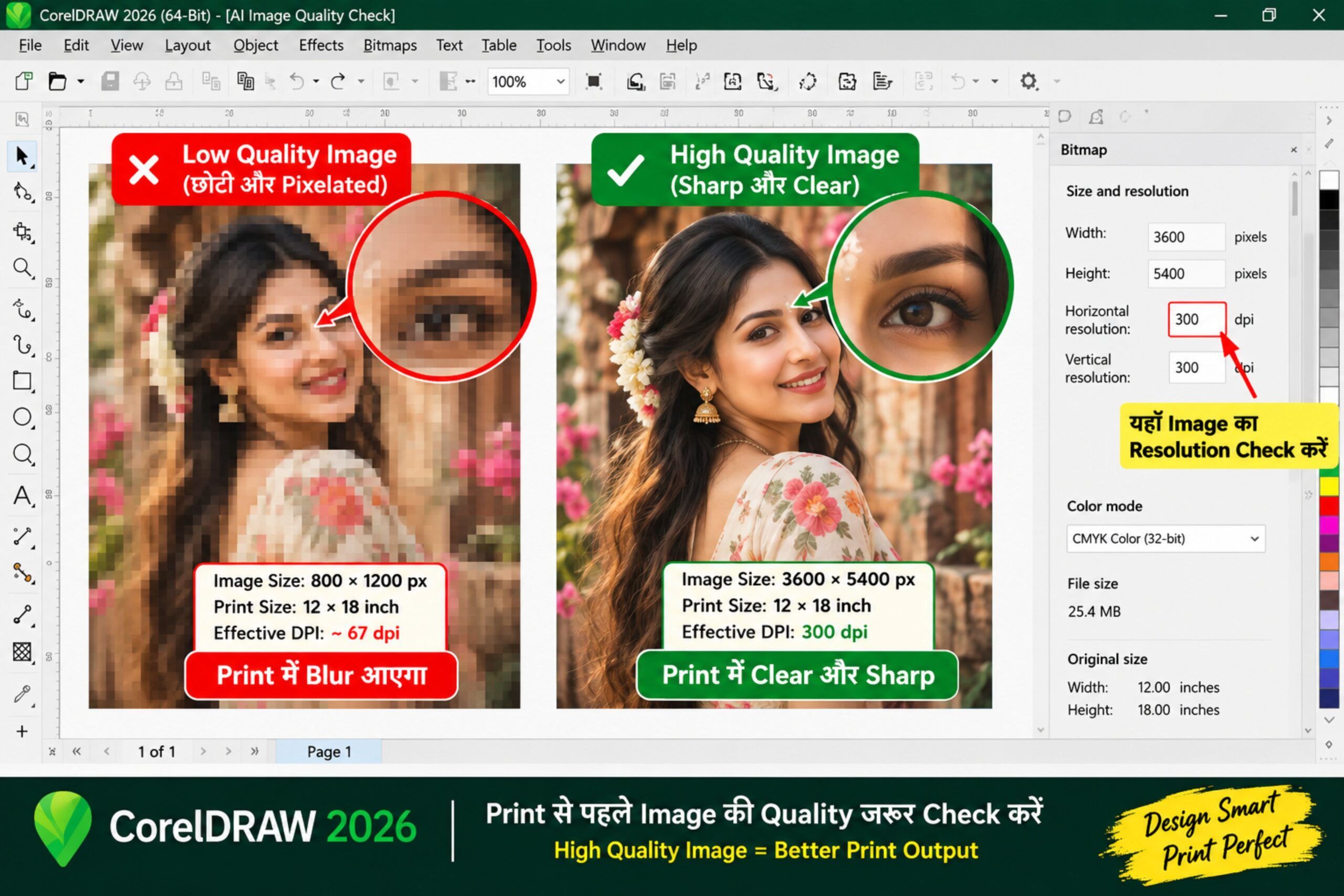The width and height of the screenshot is (1344, 896).
Task: Select the Ellipse tool
Action: click(x=22, y=417)
